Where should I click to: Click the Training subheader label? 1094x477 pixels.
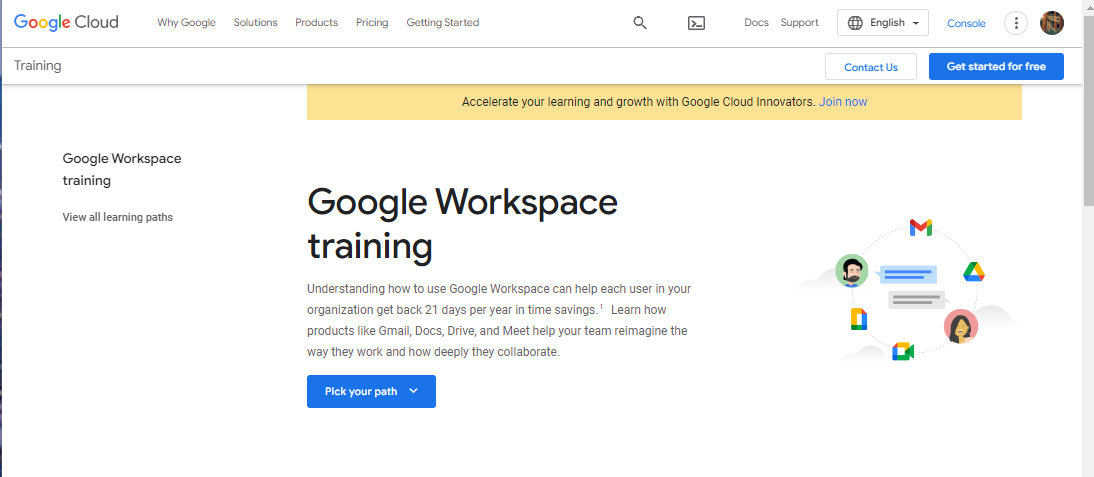(x=38, y=66)
